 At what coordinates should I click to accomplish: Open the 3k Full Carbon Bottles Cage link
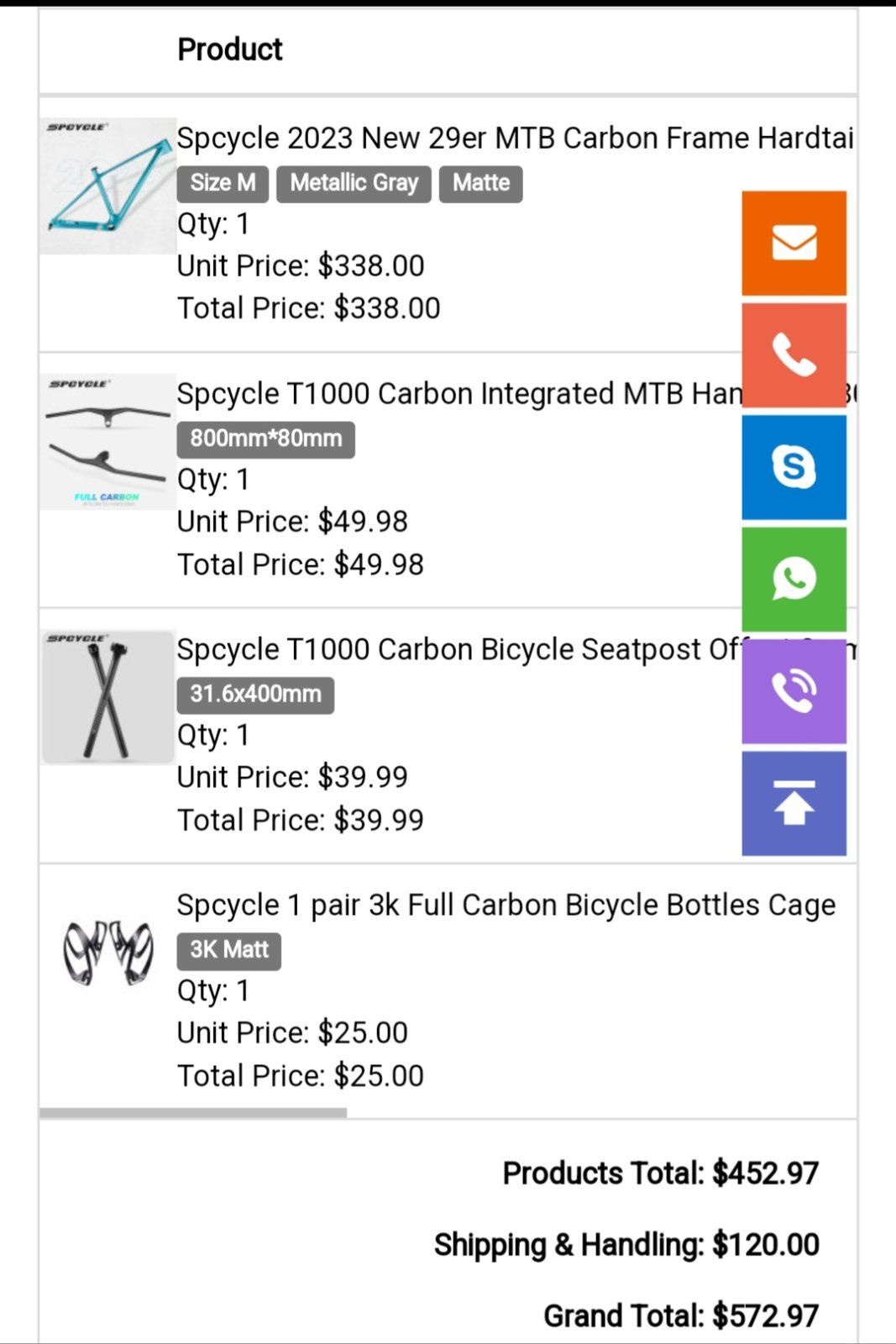pyautogui.click(x=506, y=906)
